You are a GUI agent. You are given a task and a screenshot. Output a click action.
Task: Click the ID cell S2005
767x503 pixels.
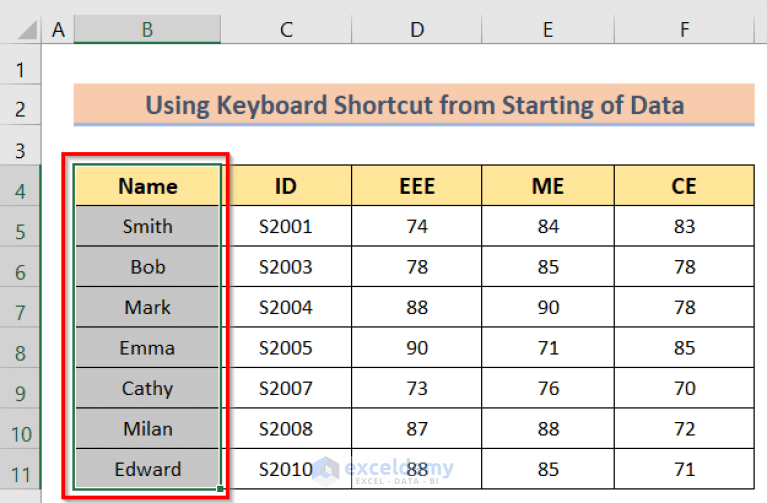click(x=286, y=348)
